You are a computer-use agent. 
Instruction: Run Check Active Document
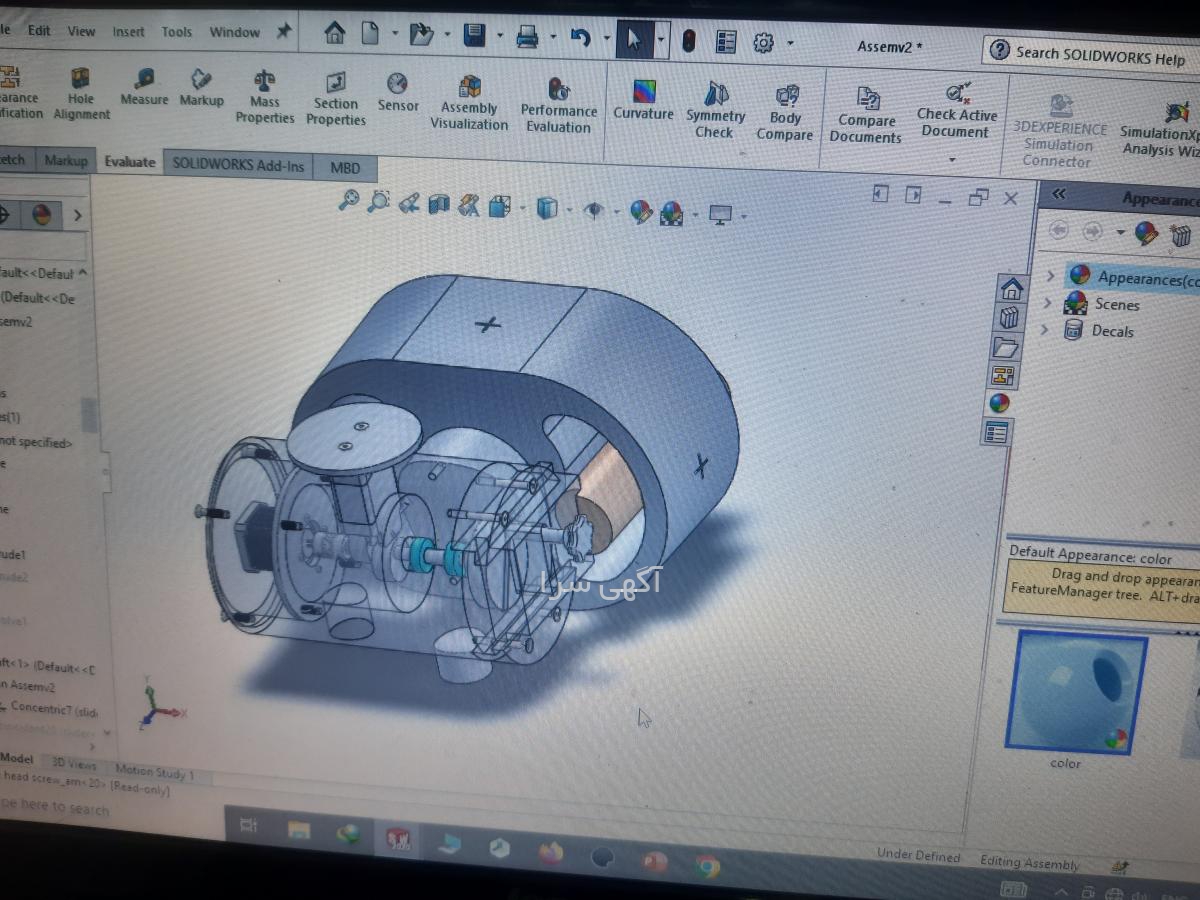956,111
